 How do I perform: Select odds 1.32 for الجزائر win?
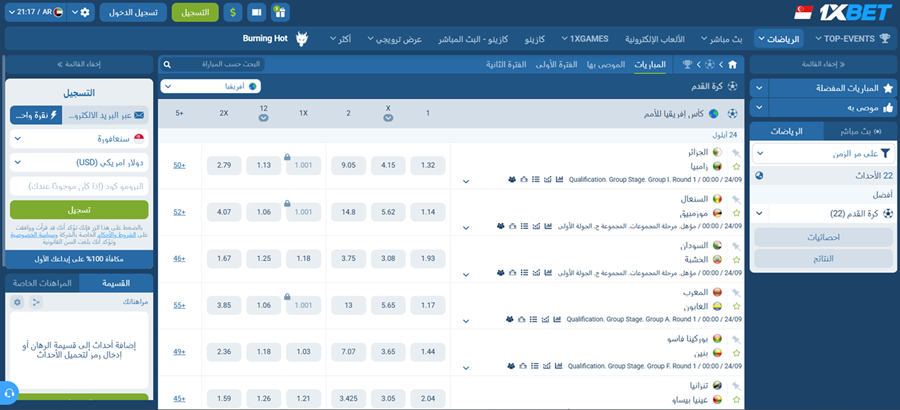428,165
